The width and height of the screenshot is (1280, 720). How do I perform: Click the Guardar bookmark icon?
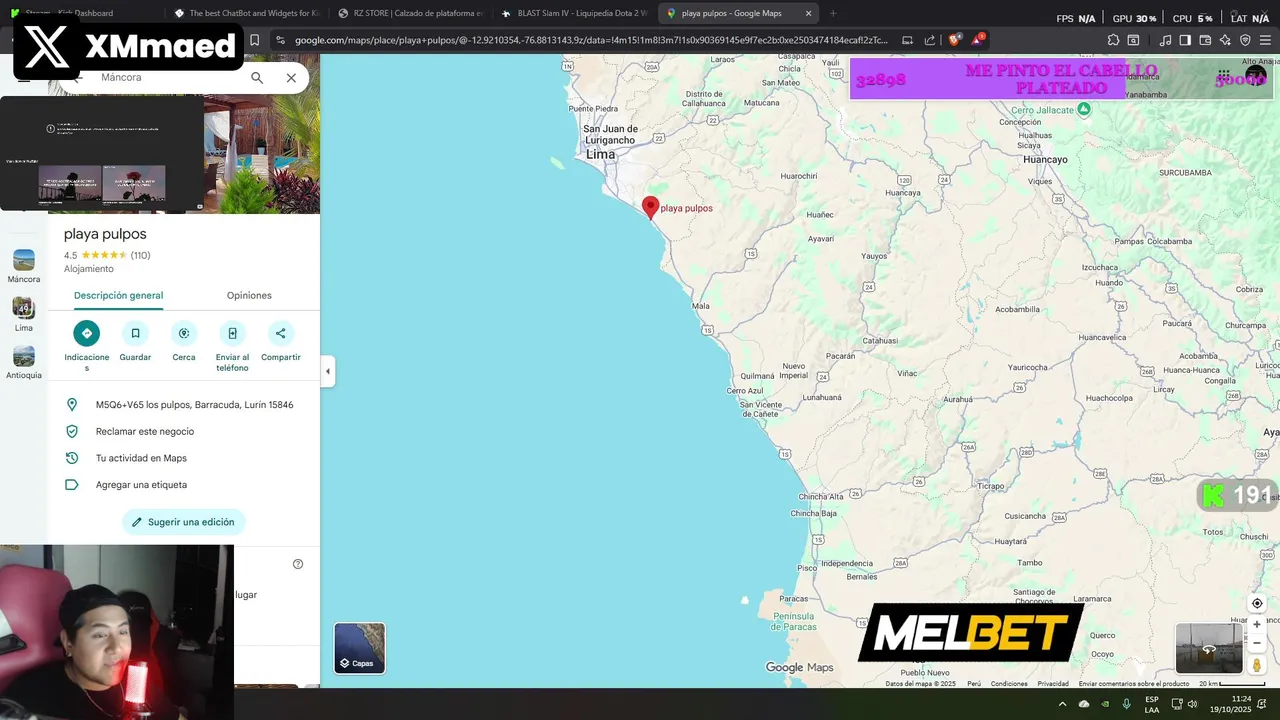(135, 333)
